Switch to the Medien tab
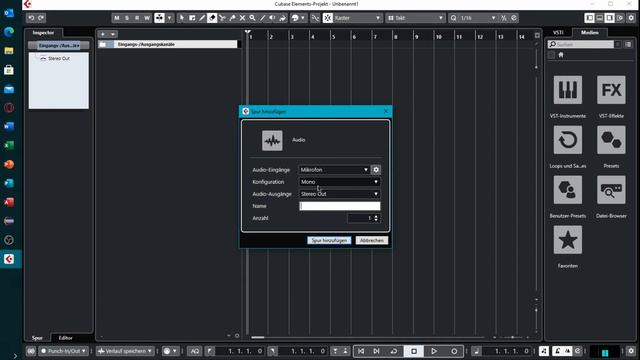The image size is (640, 360). coord(589,33)
